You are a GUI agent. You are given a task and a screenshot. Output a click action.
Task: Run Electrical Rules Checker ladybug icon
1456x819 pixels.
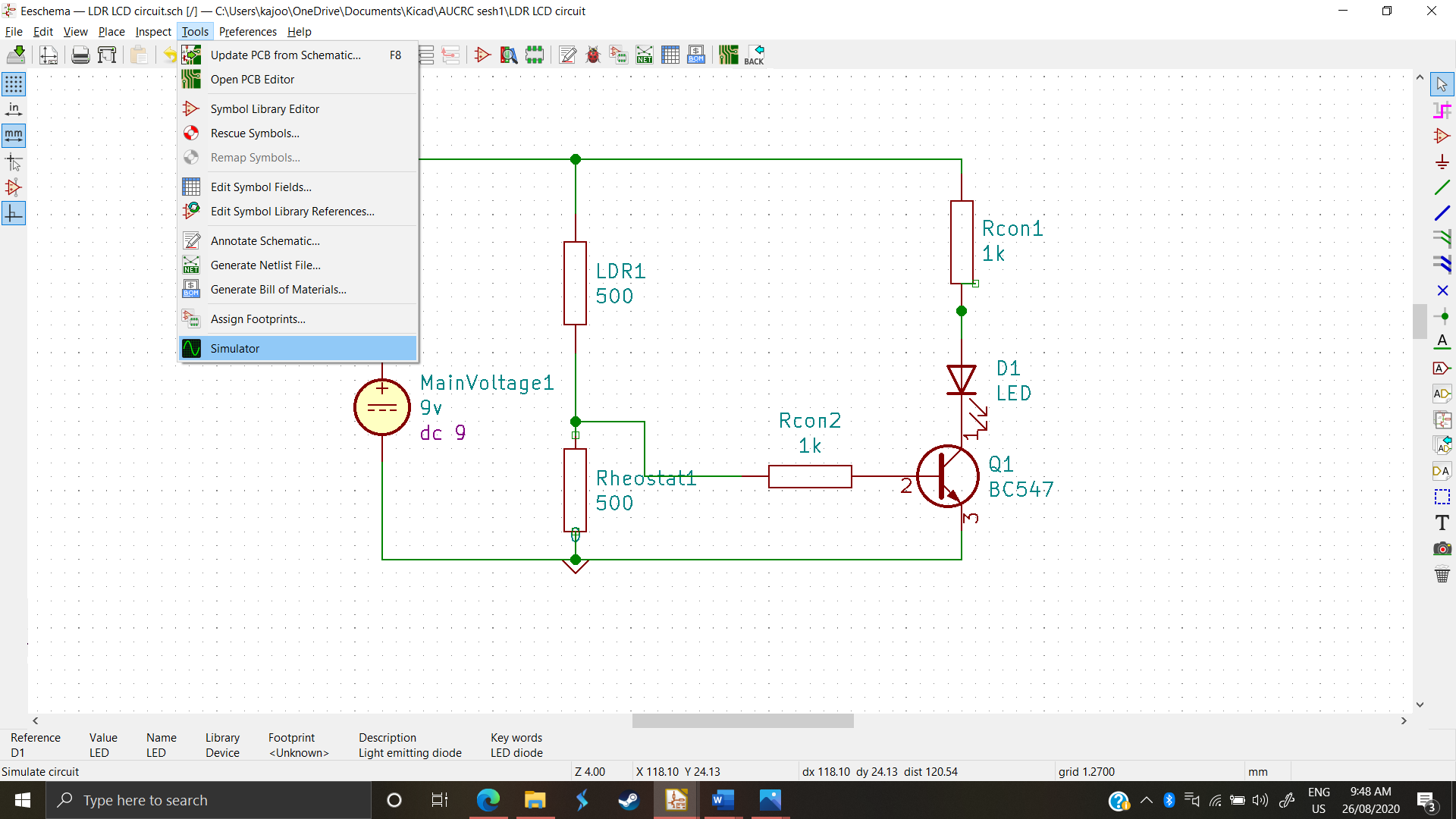tap(593, 55)
